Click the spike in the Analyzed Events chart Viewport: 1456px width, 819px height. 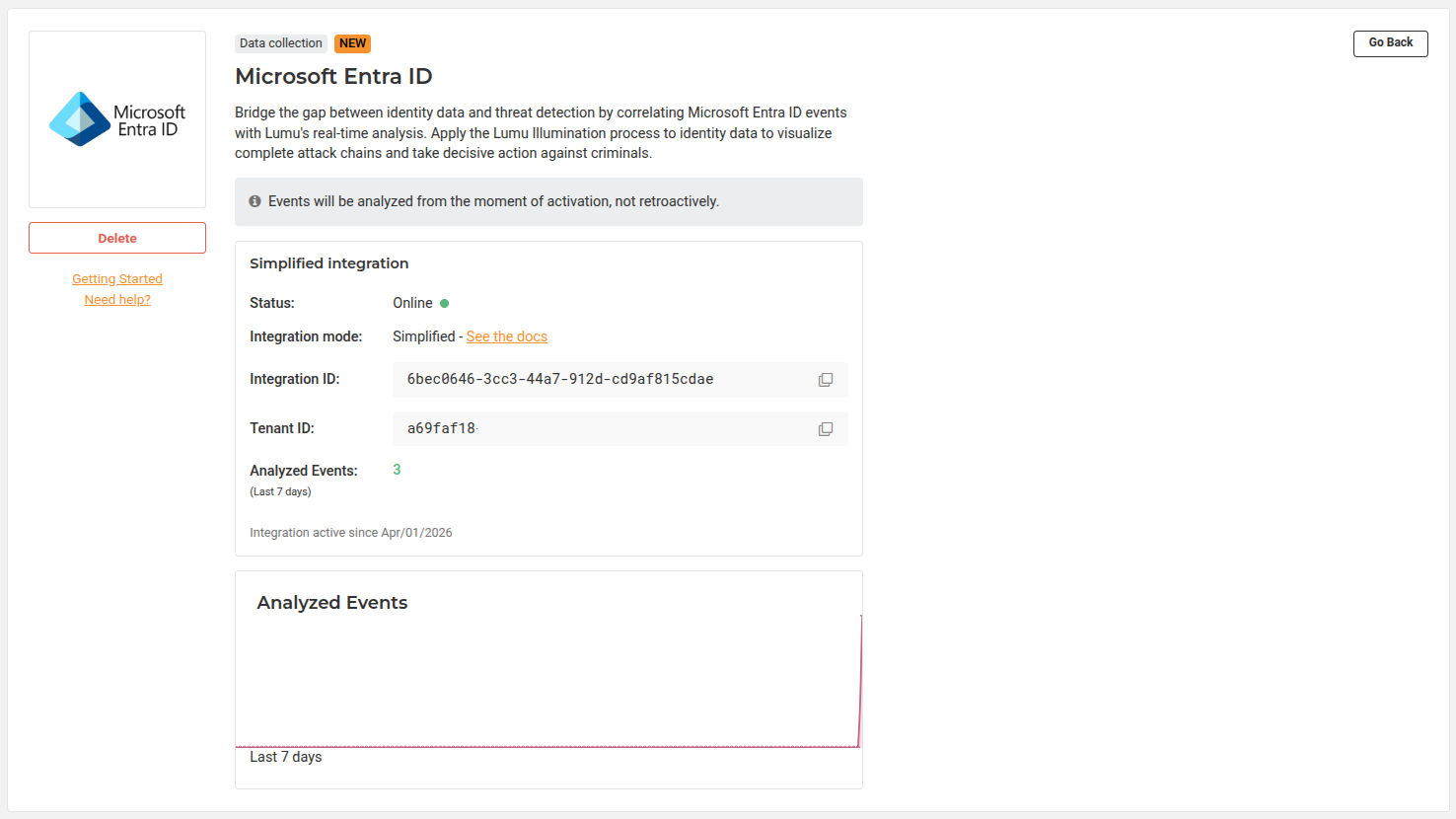pyautogui.click(x=860, y=681)
